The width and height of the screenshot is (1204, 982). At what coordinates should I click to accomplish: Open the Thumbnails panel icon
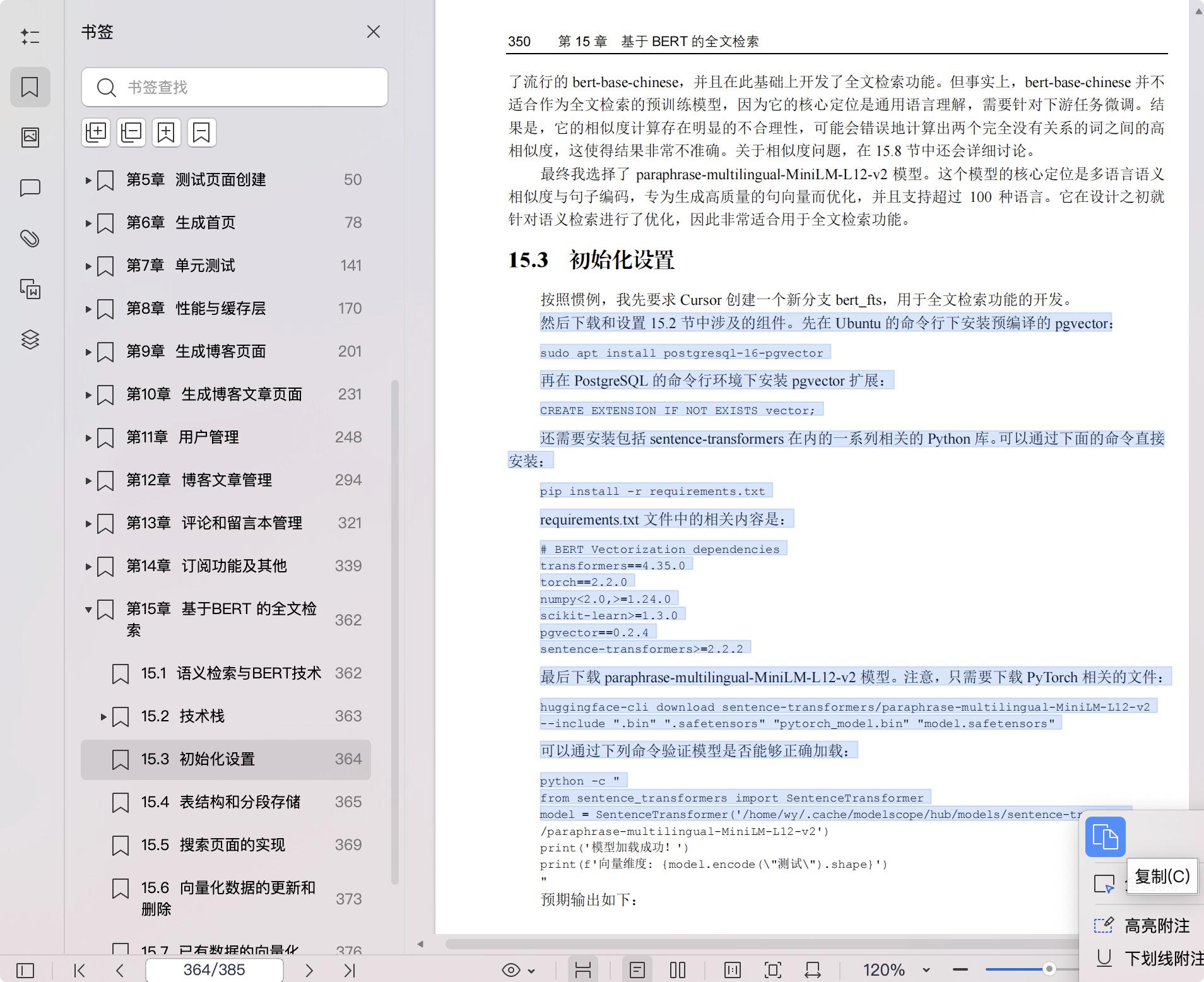[30, 137]
